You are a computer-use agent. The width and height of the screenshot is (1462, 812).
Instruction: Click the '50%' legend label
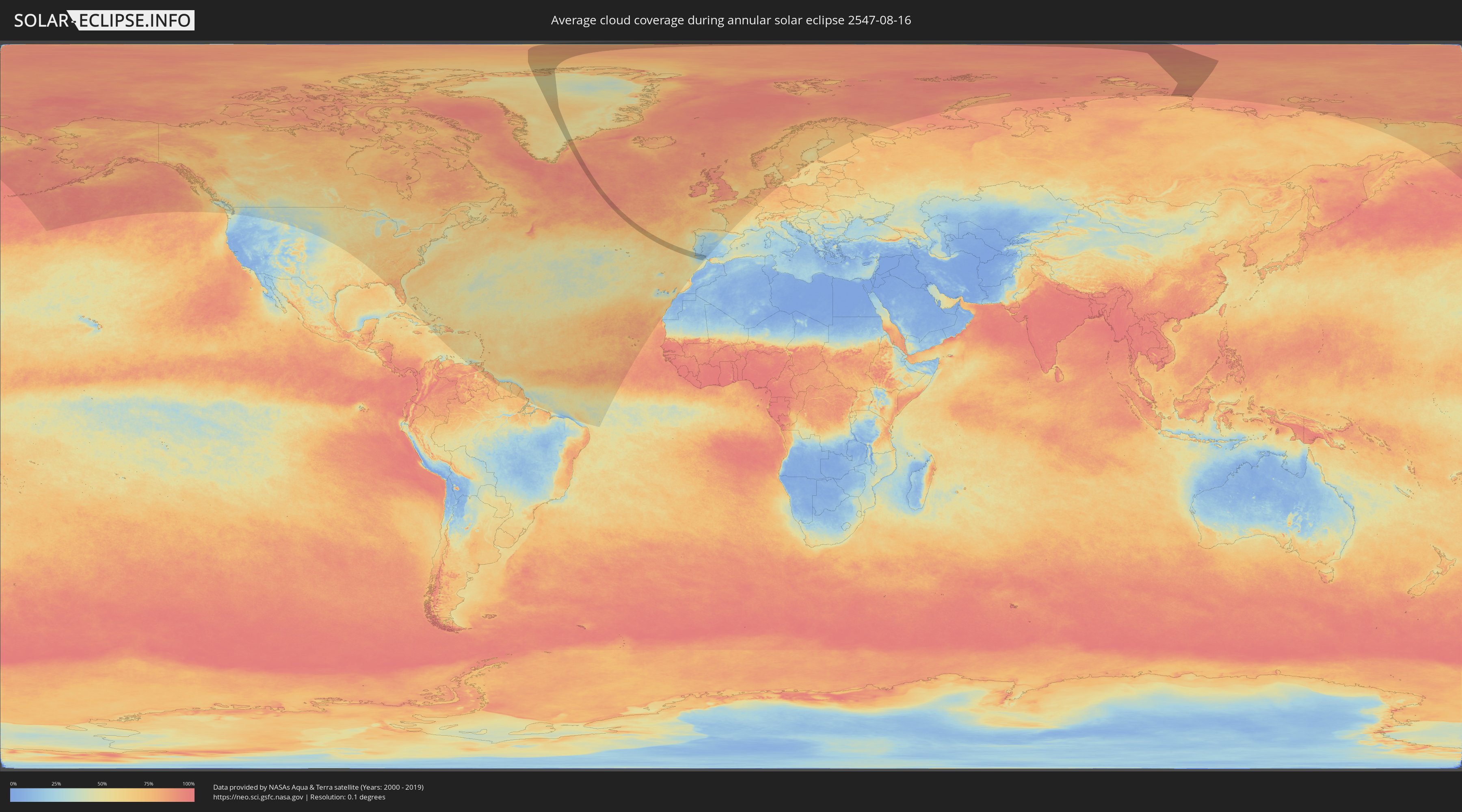tap(102, 784)
